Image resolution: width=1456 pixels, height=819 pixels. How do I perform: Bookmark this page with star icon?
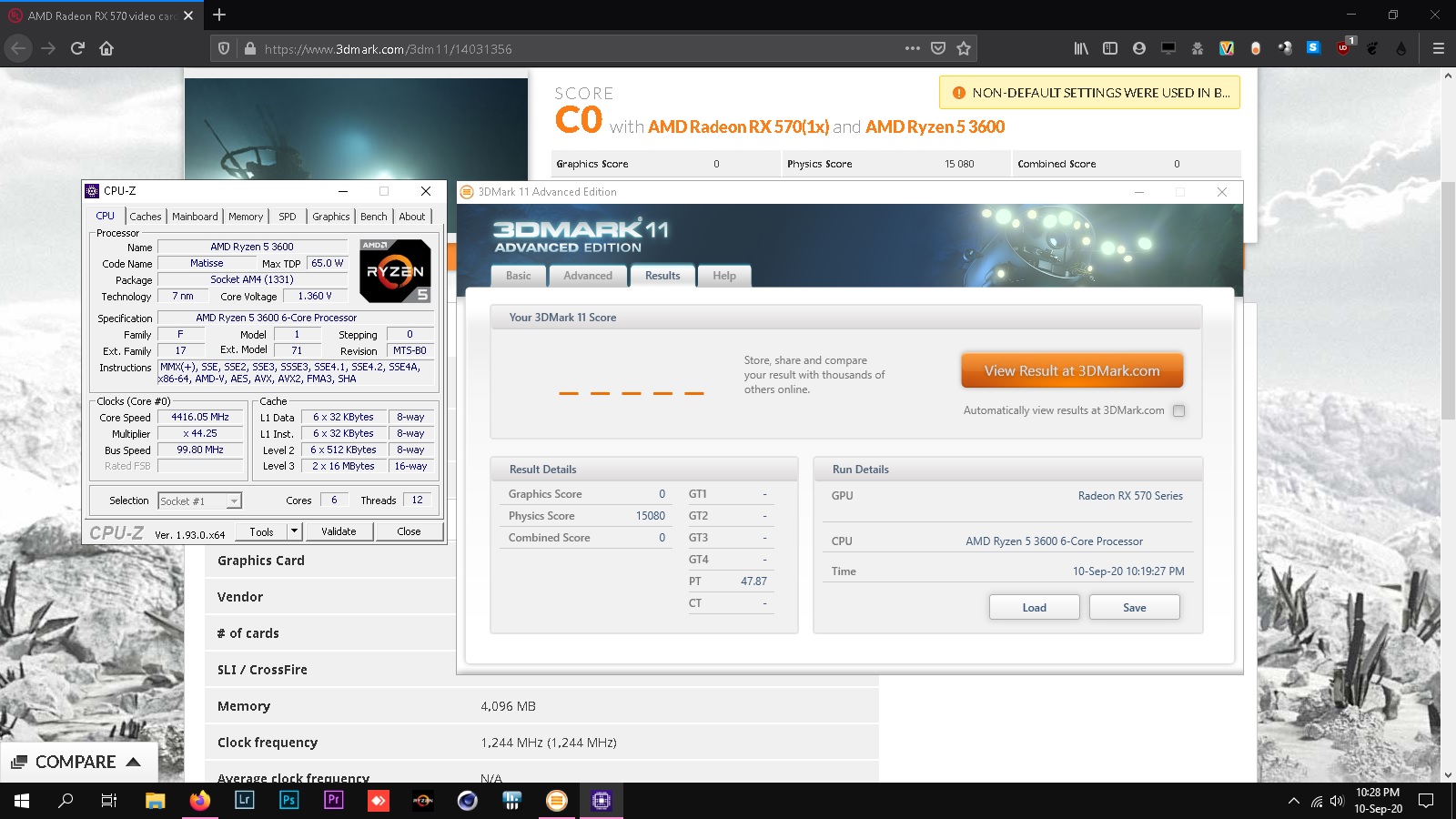coord(964,48)
